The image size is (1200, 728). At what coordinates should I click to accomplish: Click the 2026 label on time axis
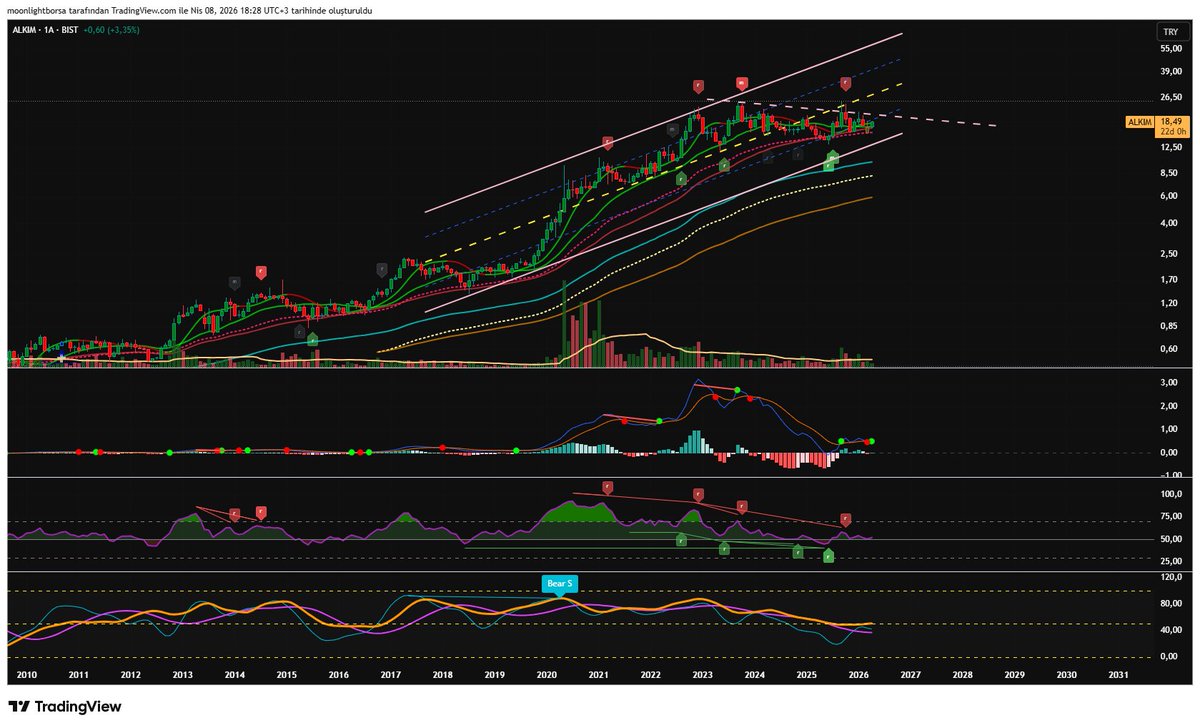point(858,675)
